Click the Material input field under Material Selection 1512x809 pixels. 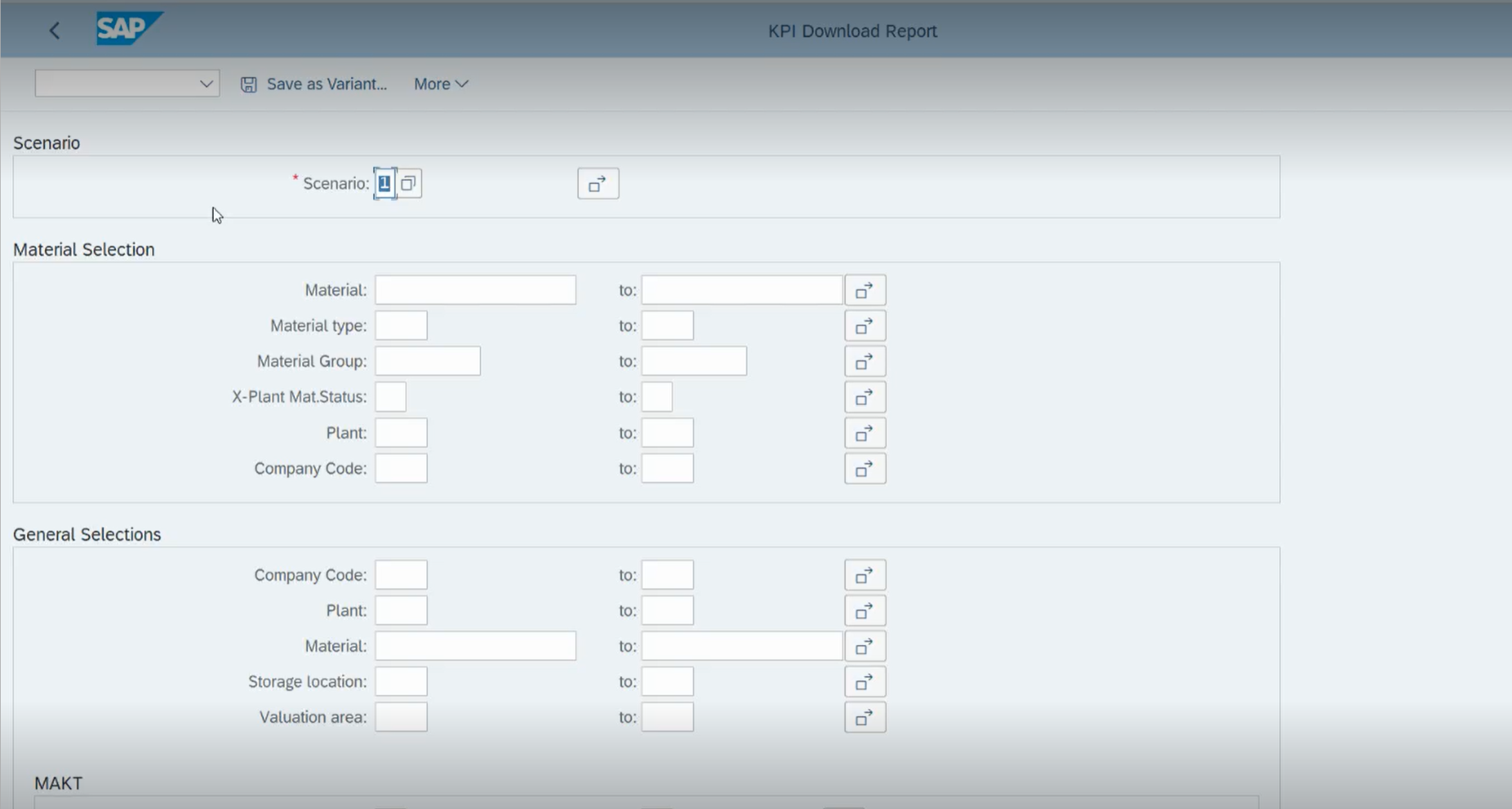[x=476, y=290]
